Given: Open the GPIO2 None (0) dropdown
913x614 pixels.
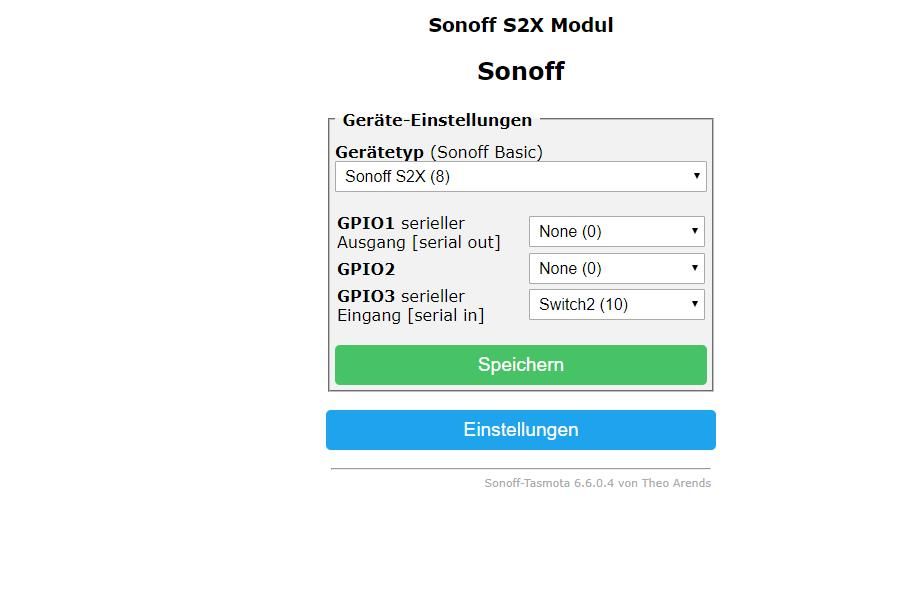Looking at the screenshot, I should click(x=617, y=268).
